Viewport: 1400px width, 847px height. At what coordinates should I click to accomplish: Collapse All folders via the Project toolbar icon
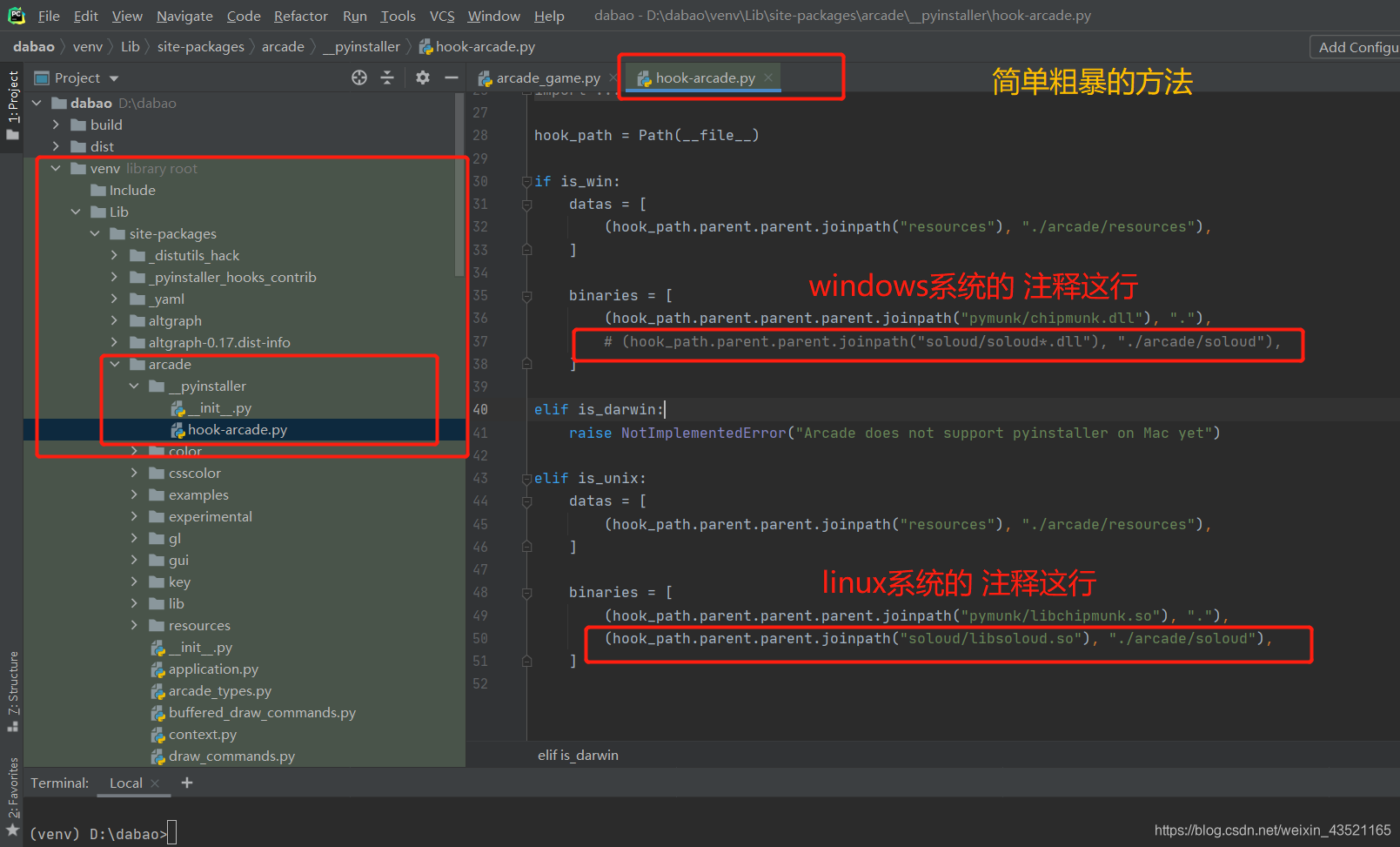coord(387,77)
